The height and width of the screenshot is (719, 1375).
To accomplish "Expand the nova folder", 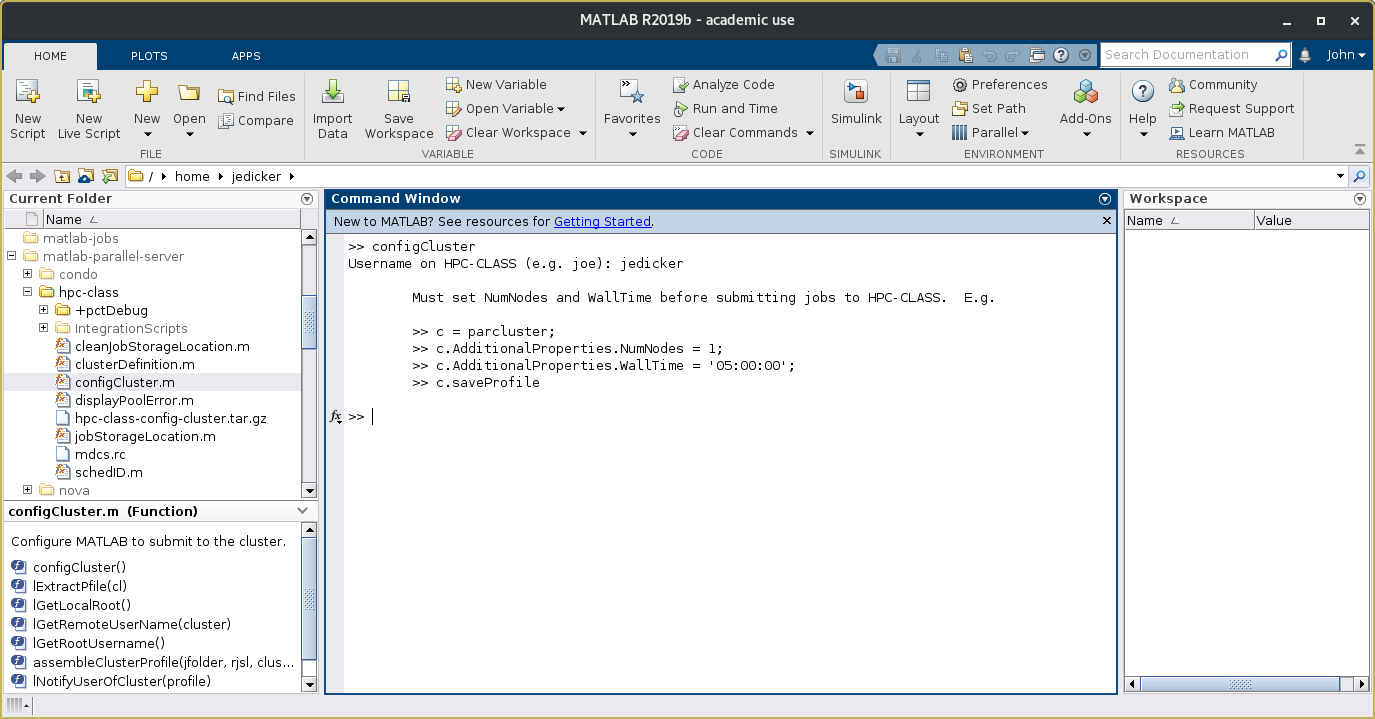I will tap(26, 490).
